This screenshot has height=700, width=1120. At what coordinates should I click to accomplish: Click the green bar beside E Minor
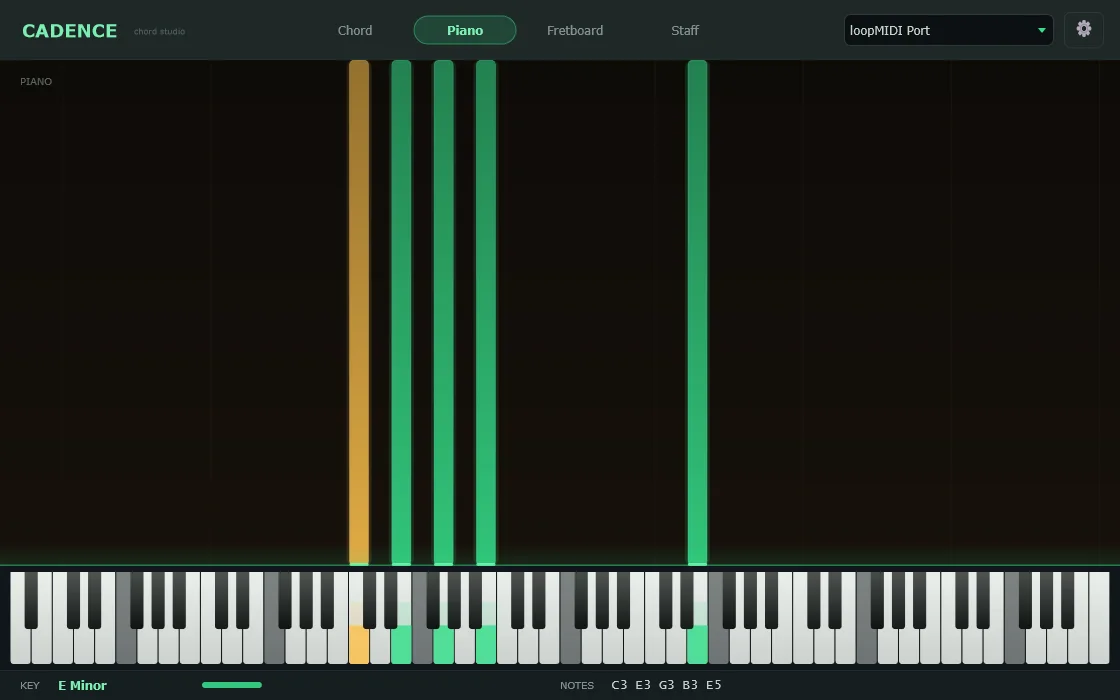coord(231,685)
